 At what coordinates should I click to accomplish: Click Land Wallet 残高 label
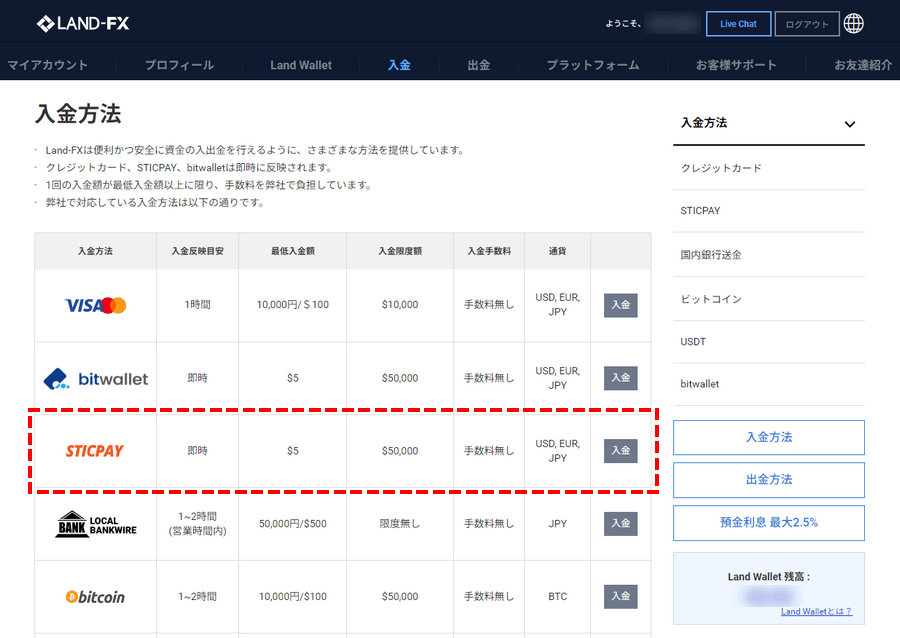pos(769,577)
